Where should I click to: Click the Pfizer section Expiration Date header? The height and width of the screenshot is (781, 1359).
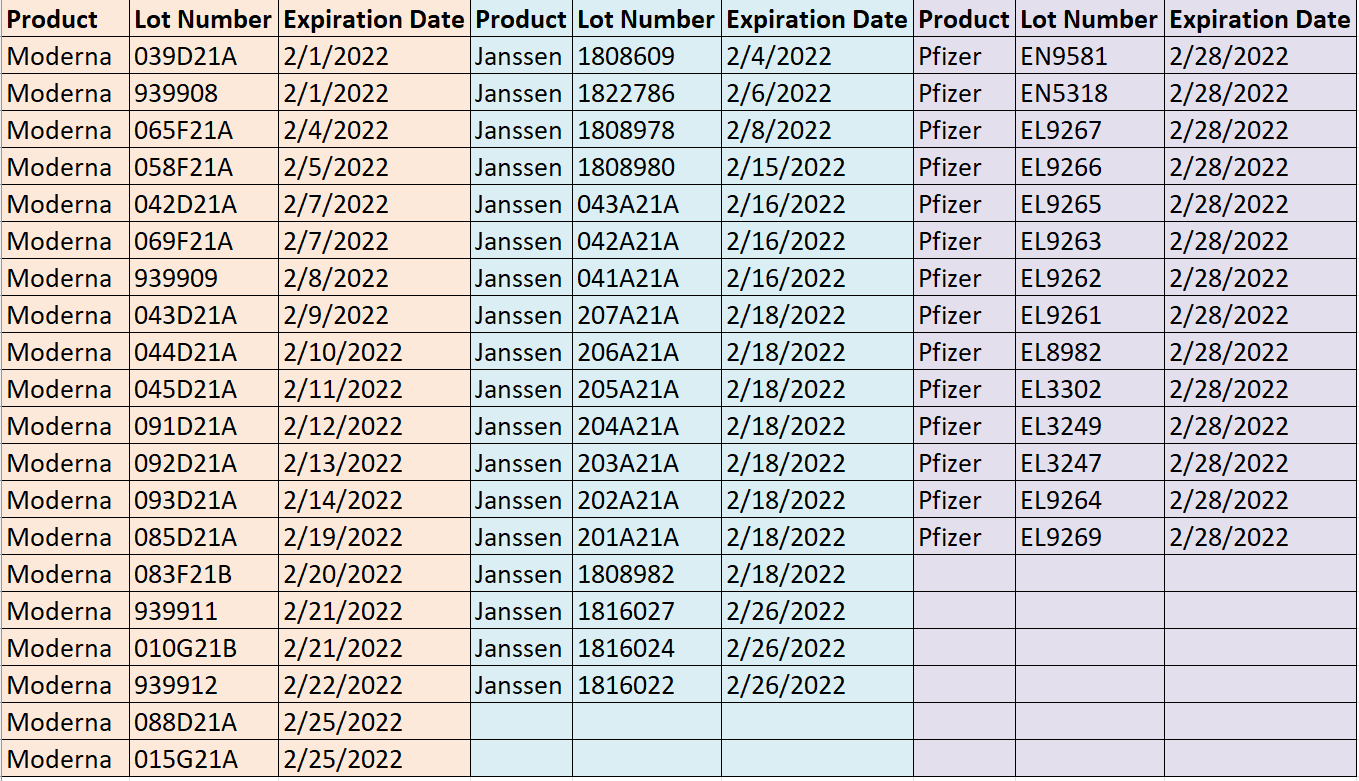[1260, 19]
